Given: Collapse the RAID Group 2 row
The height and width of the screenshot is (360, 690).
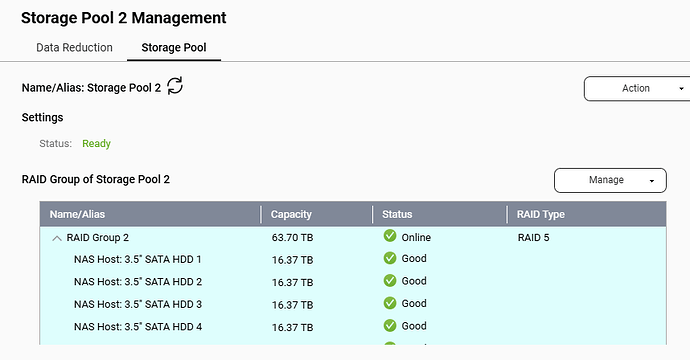Looking at the screenshot, I should point(57,239).
